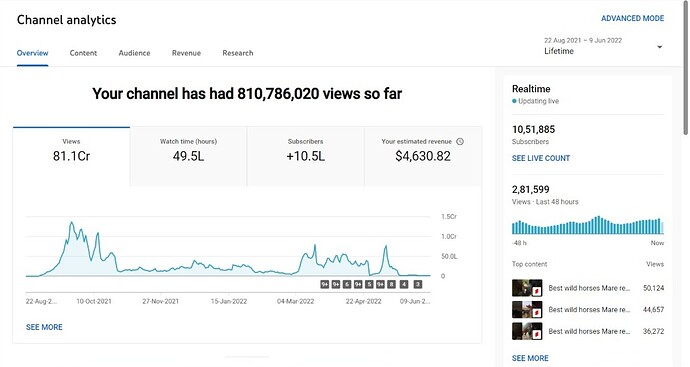Image resolution: width=690 pixels, height=367 pixels.
Task: Click the Top content column header
Action: [529, 264]
